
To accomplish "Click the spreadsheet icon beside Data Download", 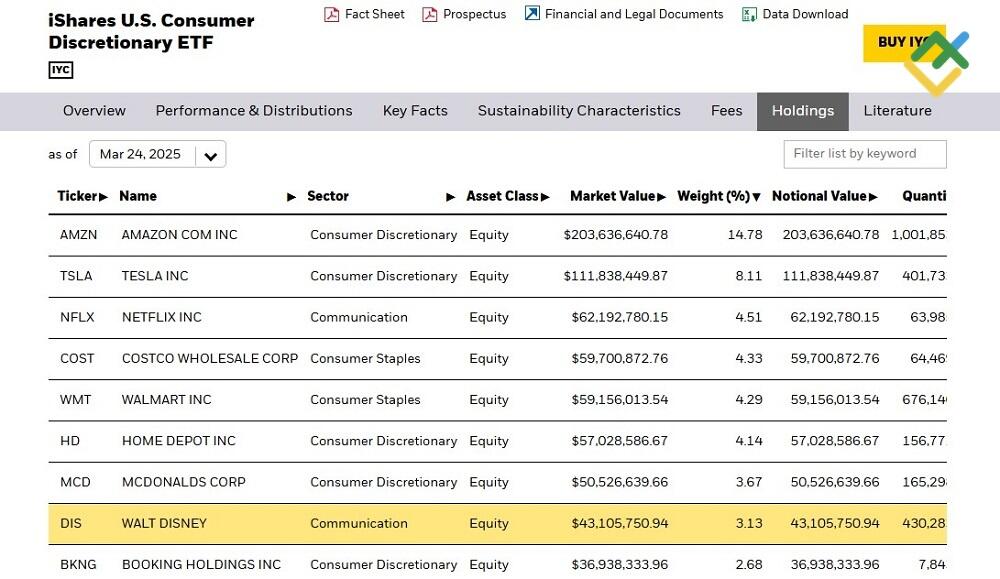I will point(749,14).
